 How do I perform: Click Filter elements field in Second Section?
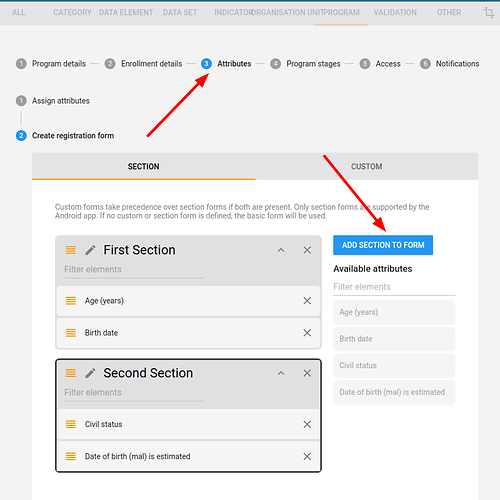(x=134, y=393)
